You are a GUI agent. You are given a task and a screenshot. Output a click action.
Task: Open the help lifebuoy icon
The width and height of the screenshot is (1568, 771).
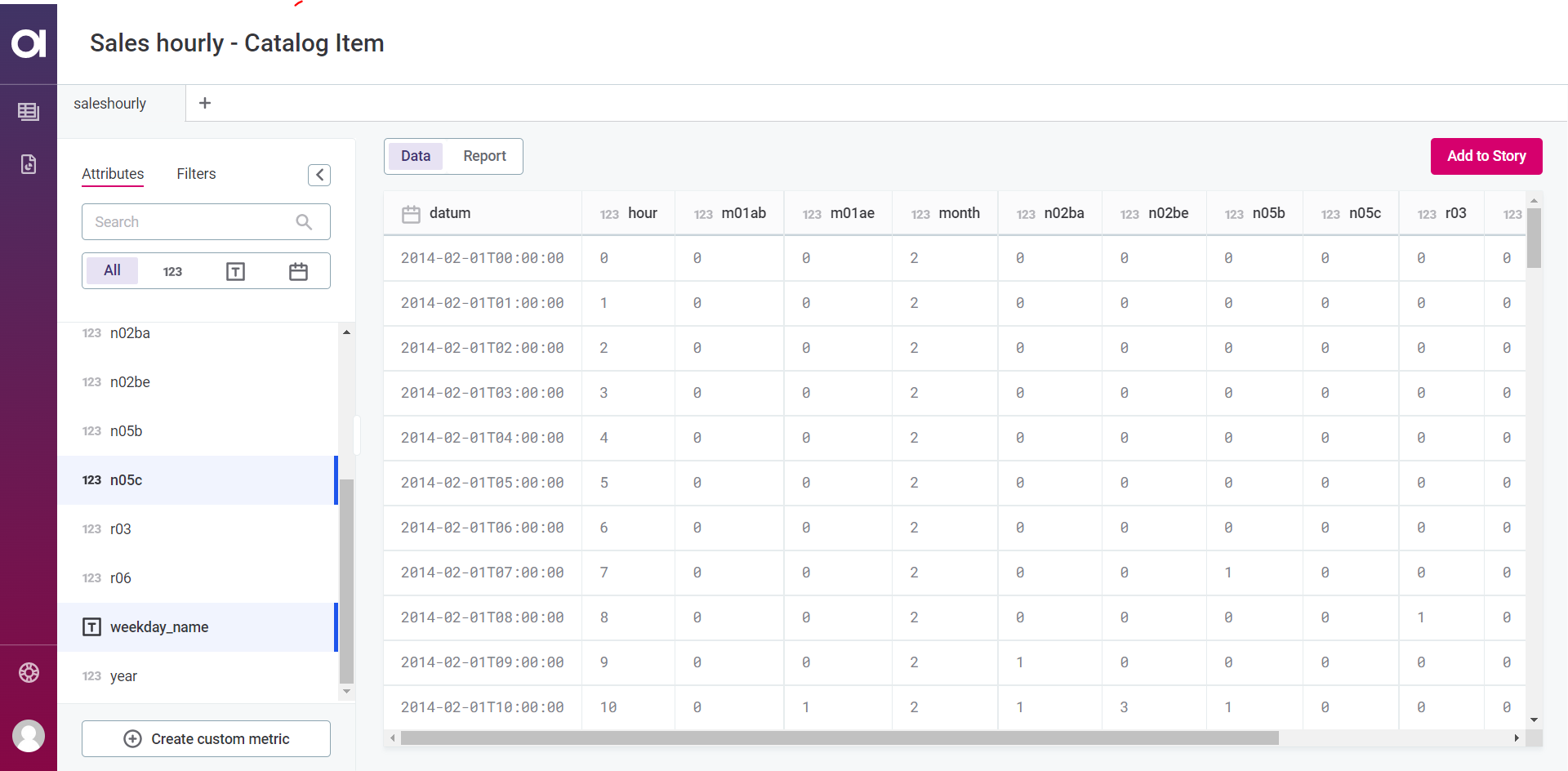tap(29, 673)
